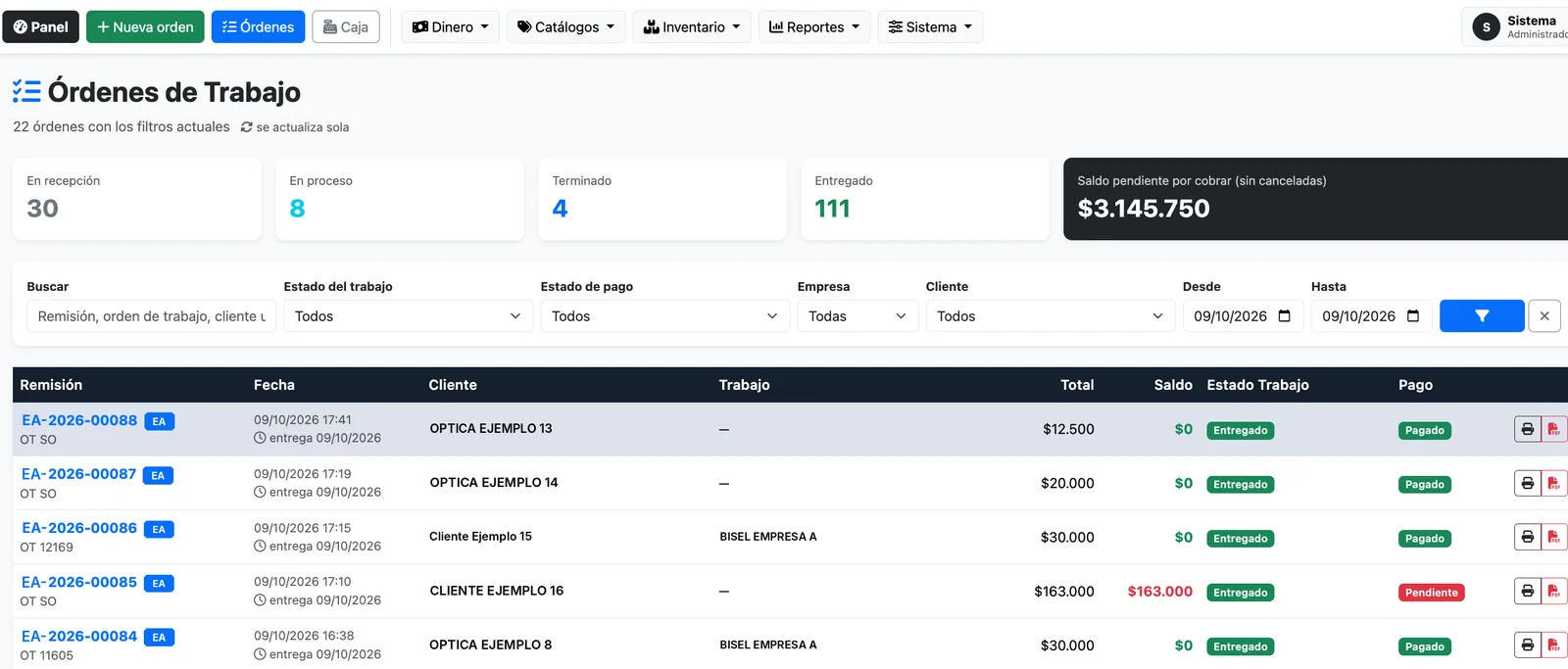
Task: Click the Buscar search field
Action: tap(152, 315)
